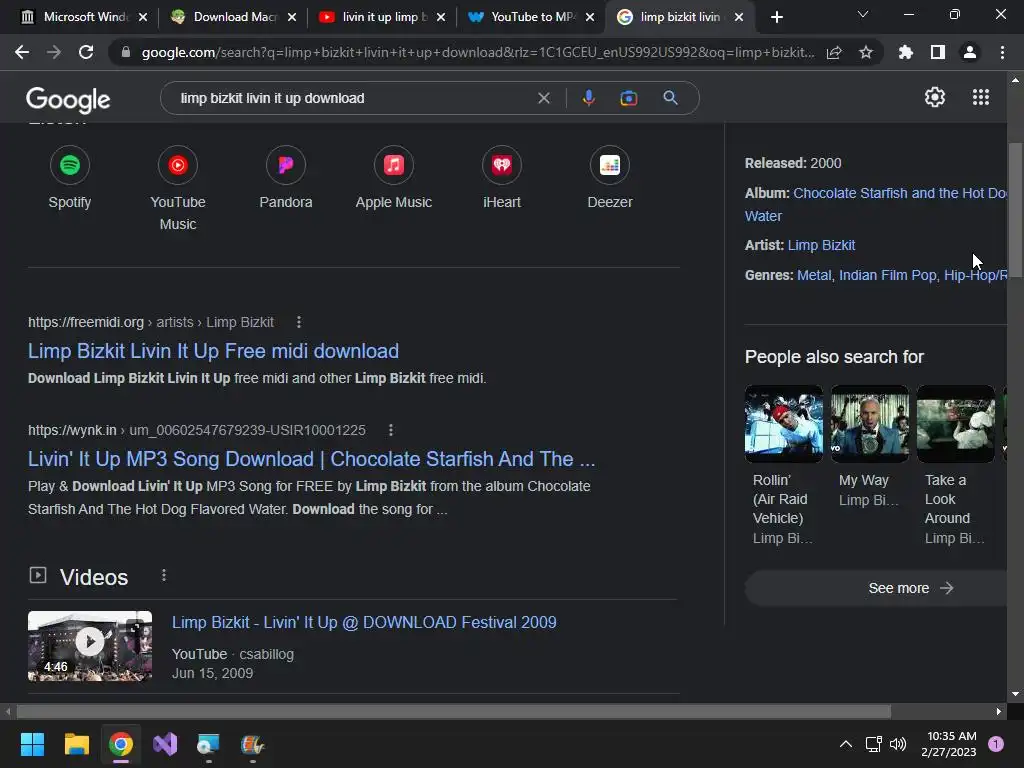This screenshot has height=768, width=1024.
Task: Click the browser address bar URL
Action: [x=477, y=52]
